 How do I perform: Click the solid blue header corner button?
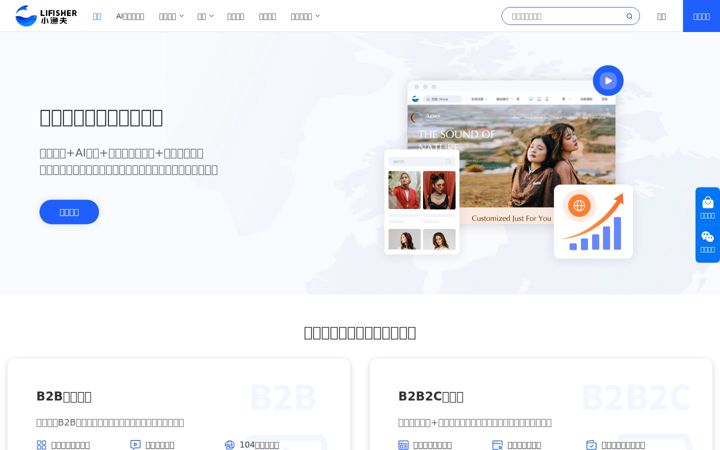point(701,16)
